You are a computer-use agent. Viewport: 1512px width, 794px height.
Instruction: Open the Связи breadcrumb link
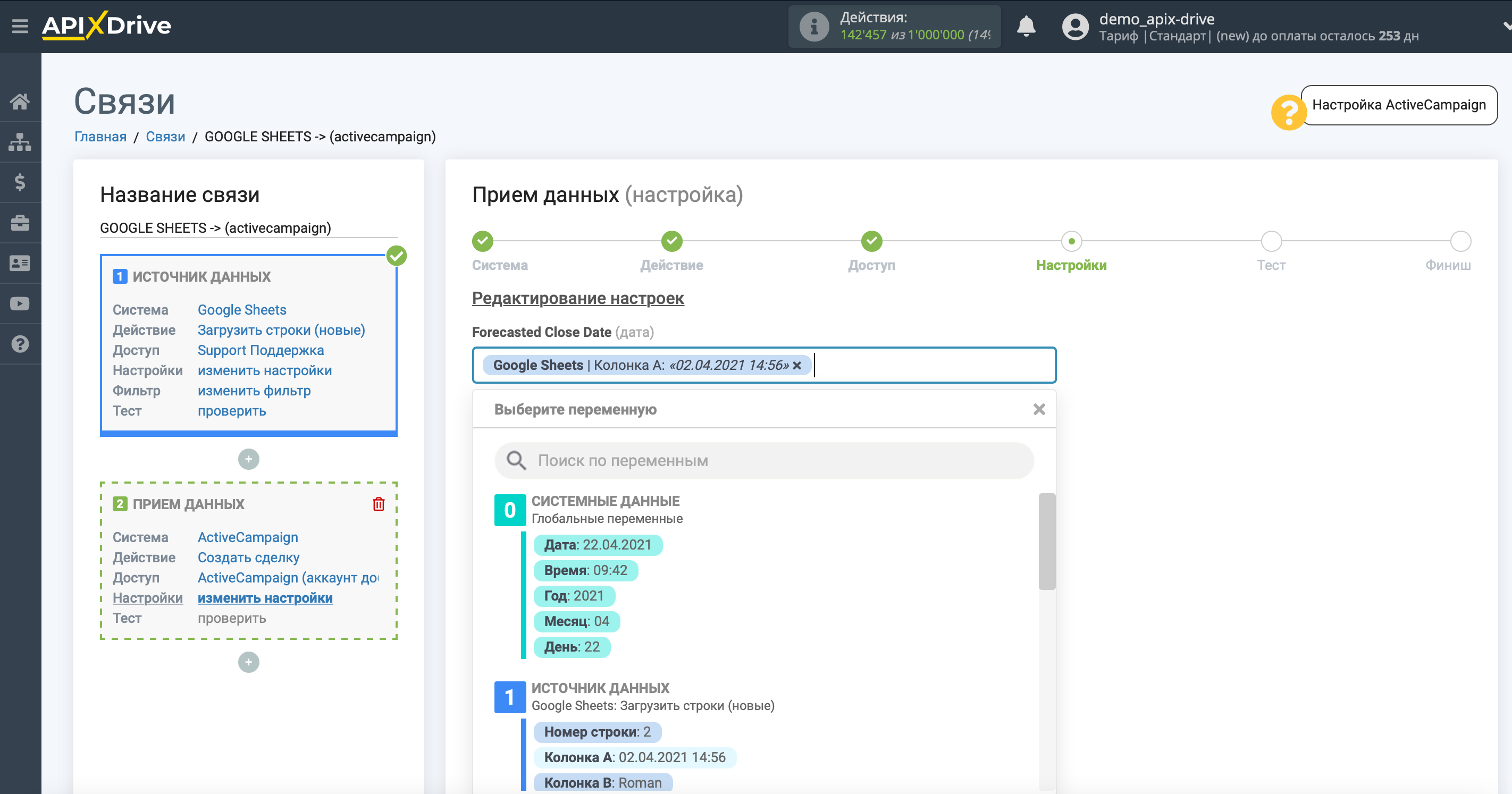coord(165,137)
